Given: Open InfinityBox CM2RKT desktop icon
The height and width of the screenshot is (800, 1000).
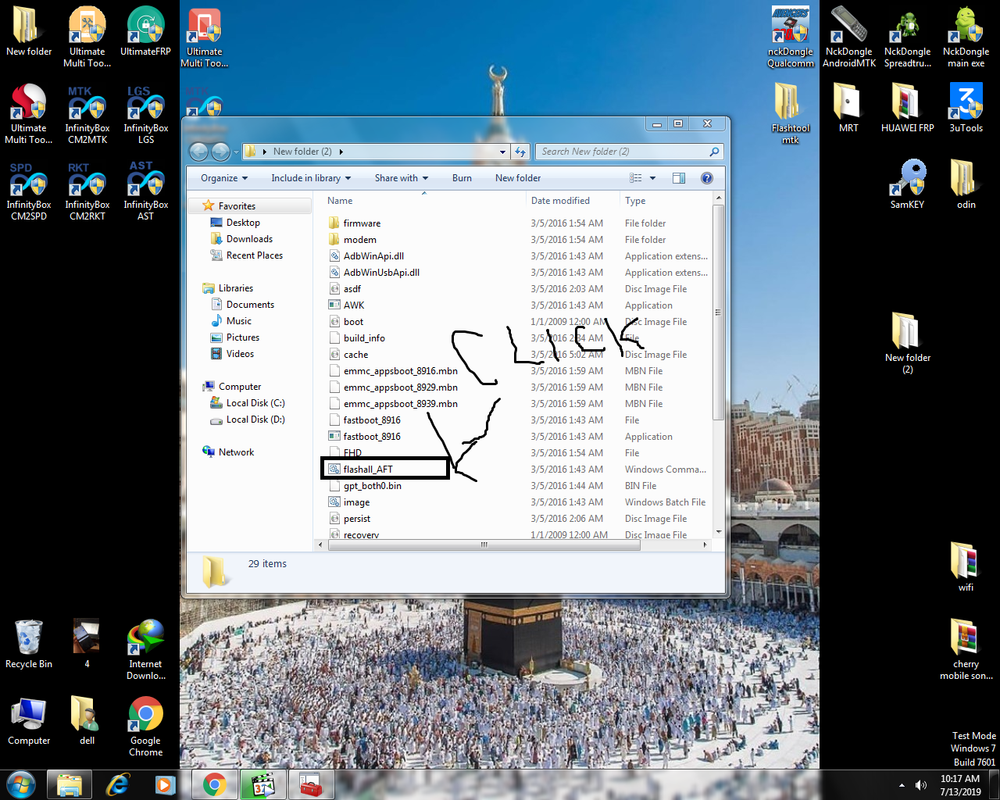Looking at the screenshot, I should (x=87, y=190).
